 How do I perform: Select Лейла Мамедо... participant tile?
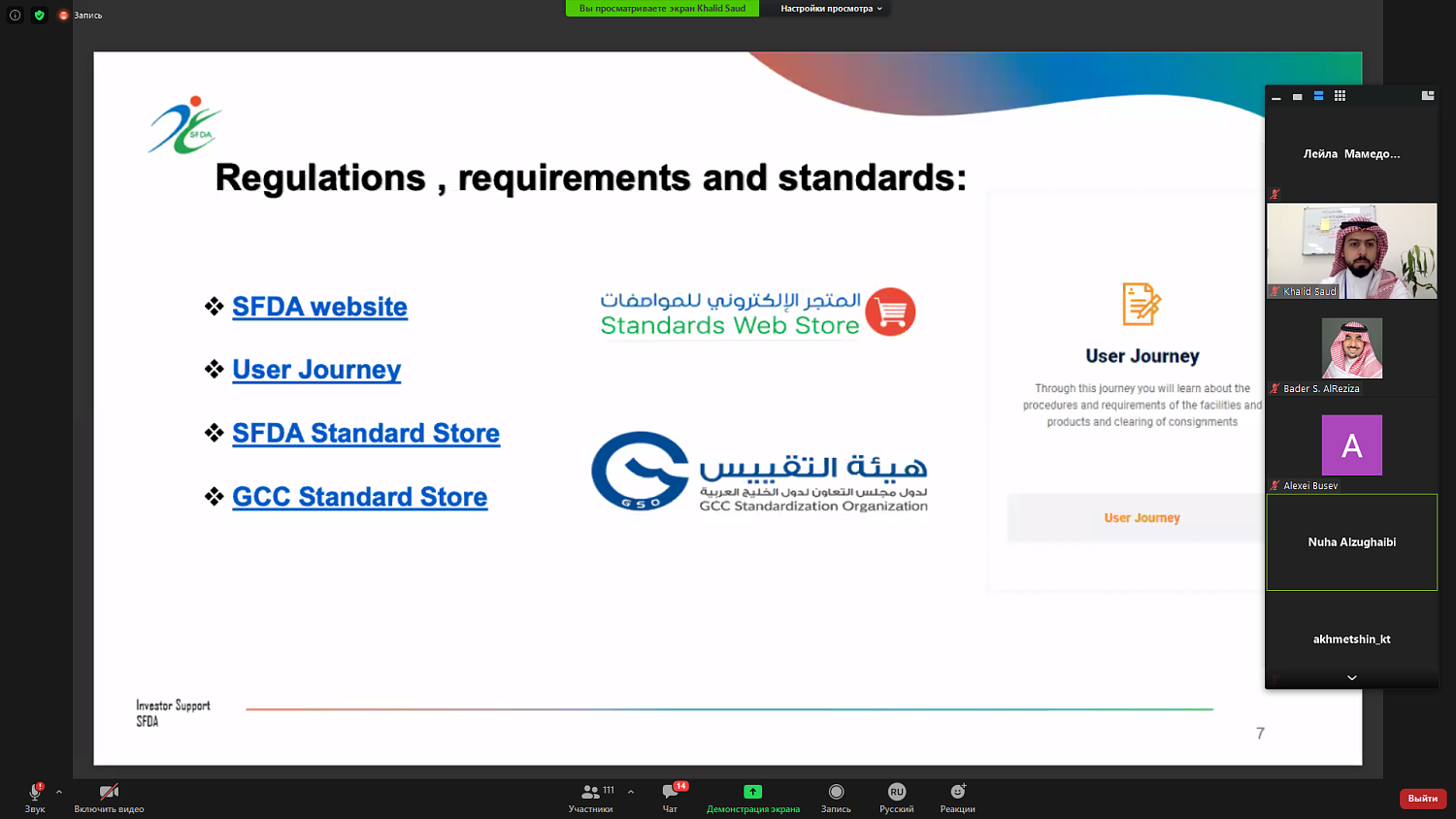(1352, 153)
